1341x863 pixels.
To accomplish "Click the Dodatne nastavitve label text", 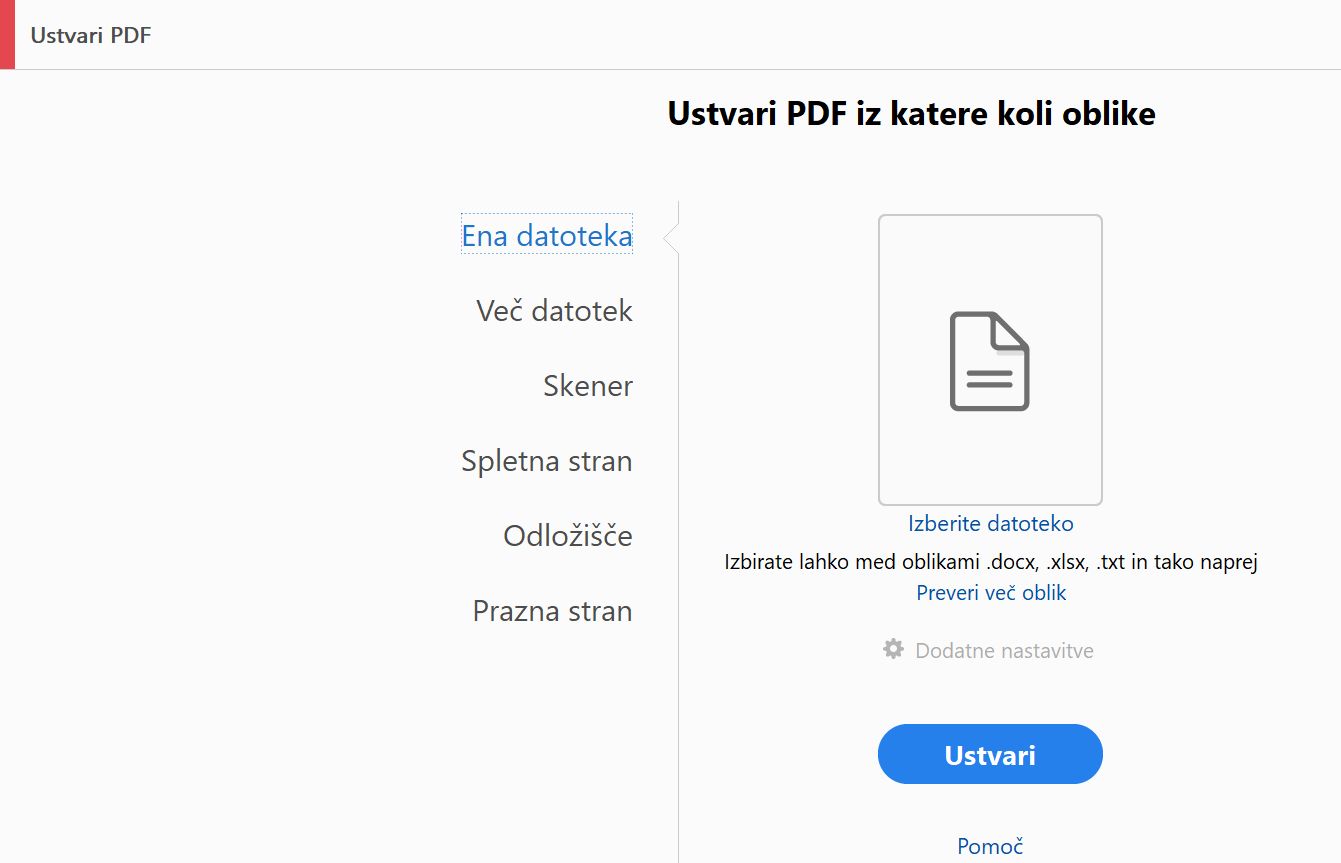I will (1004, 650).
